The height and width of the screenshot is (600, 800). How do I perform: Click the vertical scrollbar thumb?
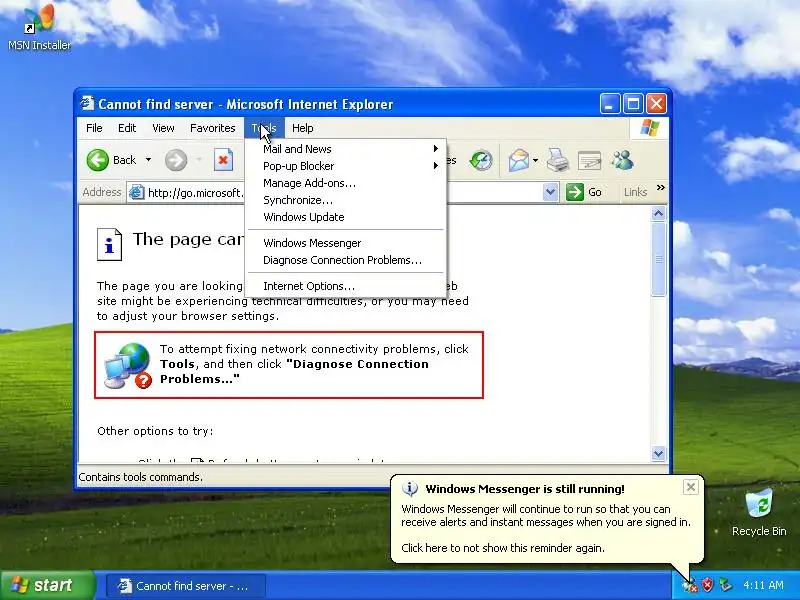659,259
